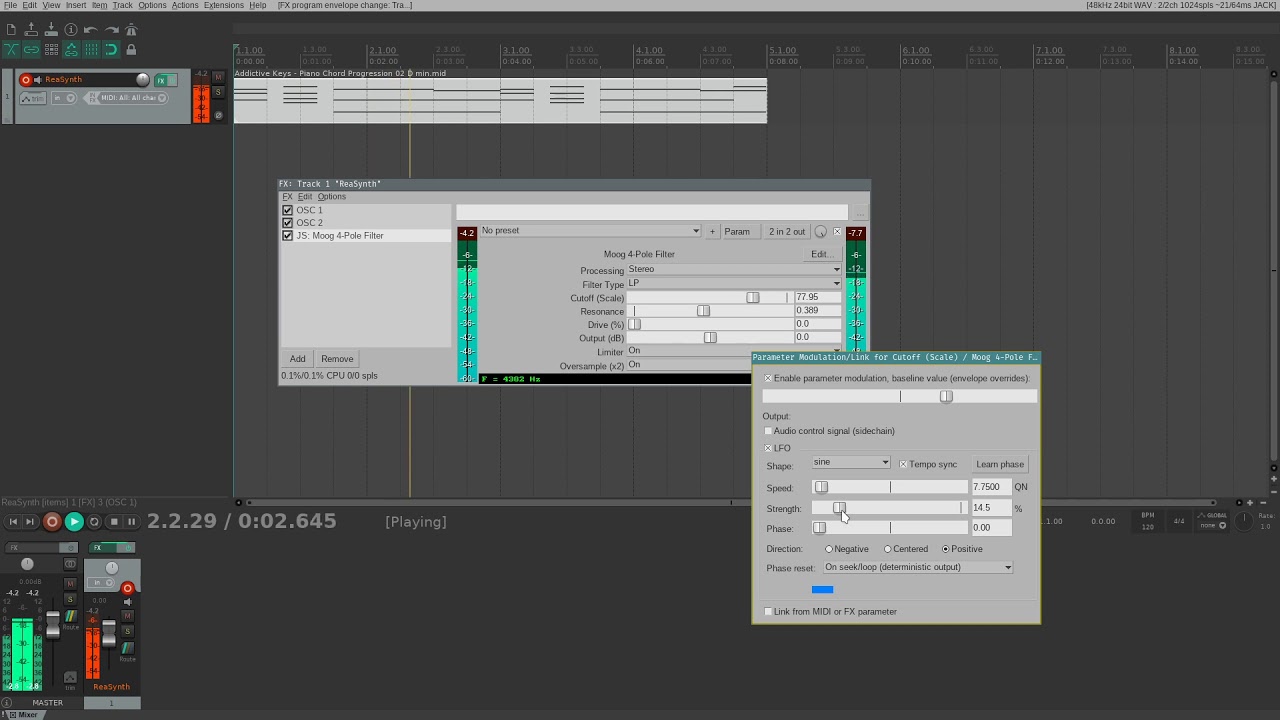Screen dimensions: 1280x720
Task: Select Negative direction radio button
Action: [829, 549]
